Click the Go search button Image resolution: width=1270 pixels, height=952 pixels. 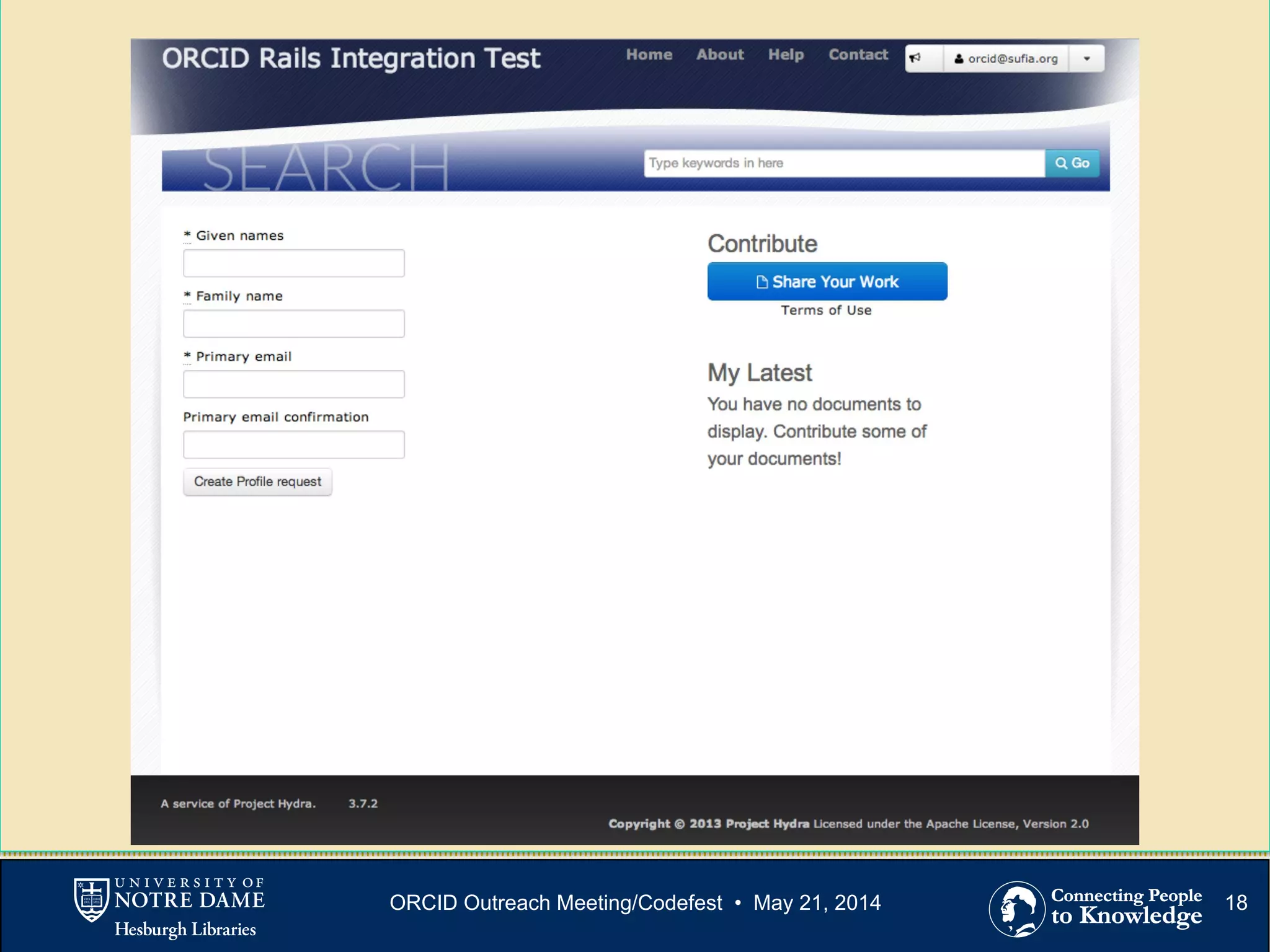1072,163
